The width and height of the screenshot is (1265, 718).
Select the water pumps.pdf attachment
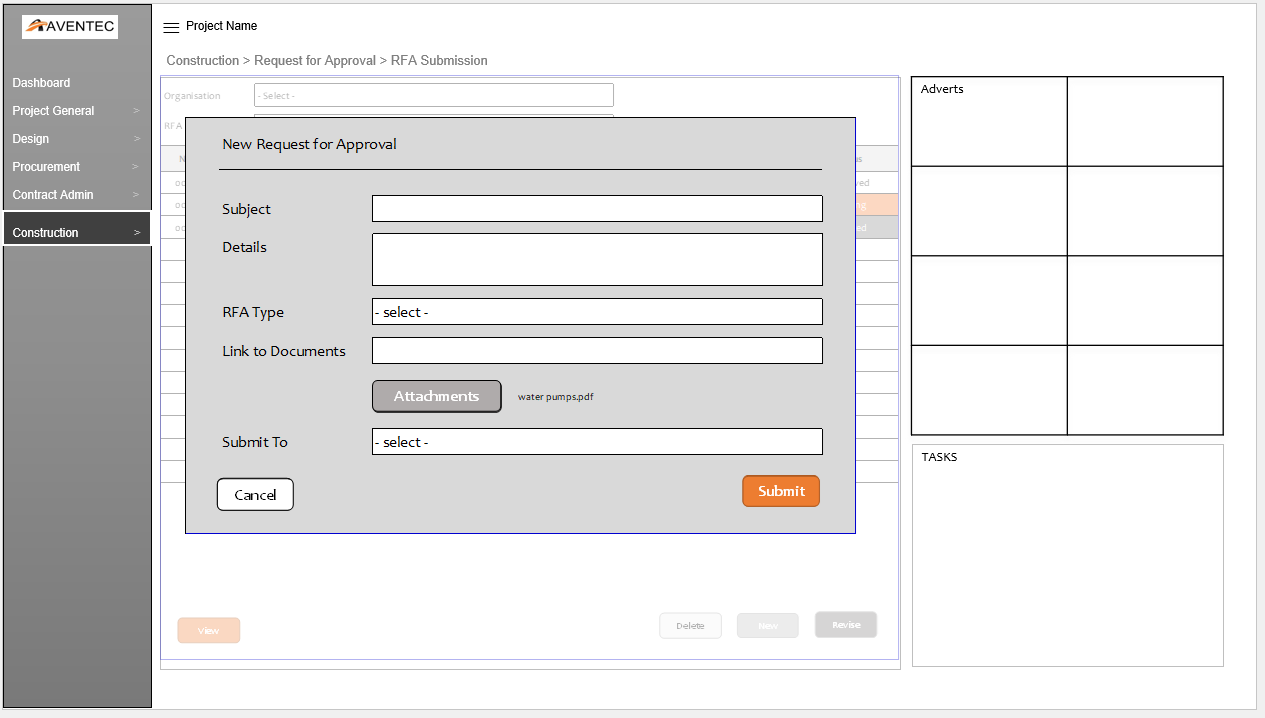tap(555, 397)
